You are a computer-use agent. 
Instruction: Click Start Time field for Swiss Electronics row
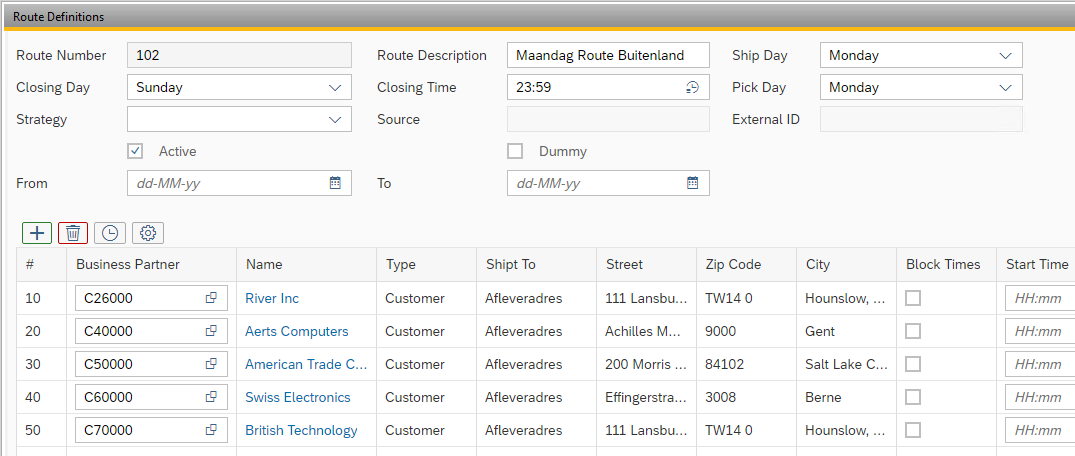pyautogui.click(x=1040, y=397)
